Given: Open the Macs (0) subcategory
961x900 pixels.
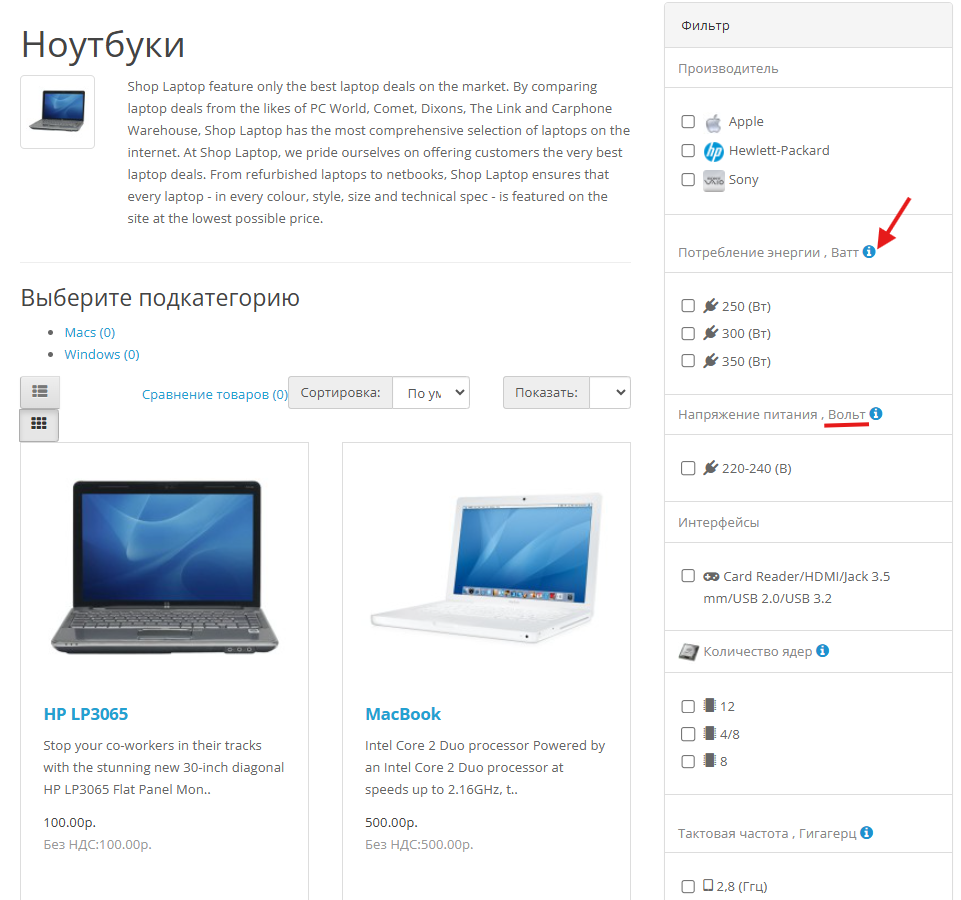Looking at the screenshot, I should pyautogui.click(x=89, y=332).
